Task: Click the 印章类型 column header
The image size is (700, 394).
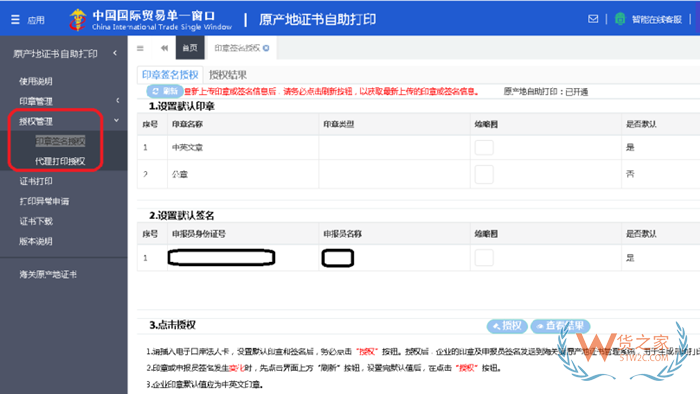Action: pyautogui.click(x=339, y=124)
